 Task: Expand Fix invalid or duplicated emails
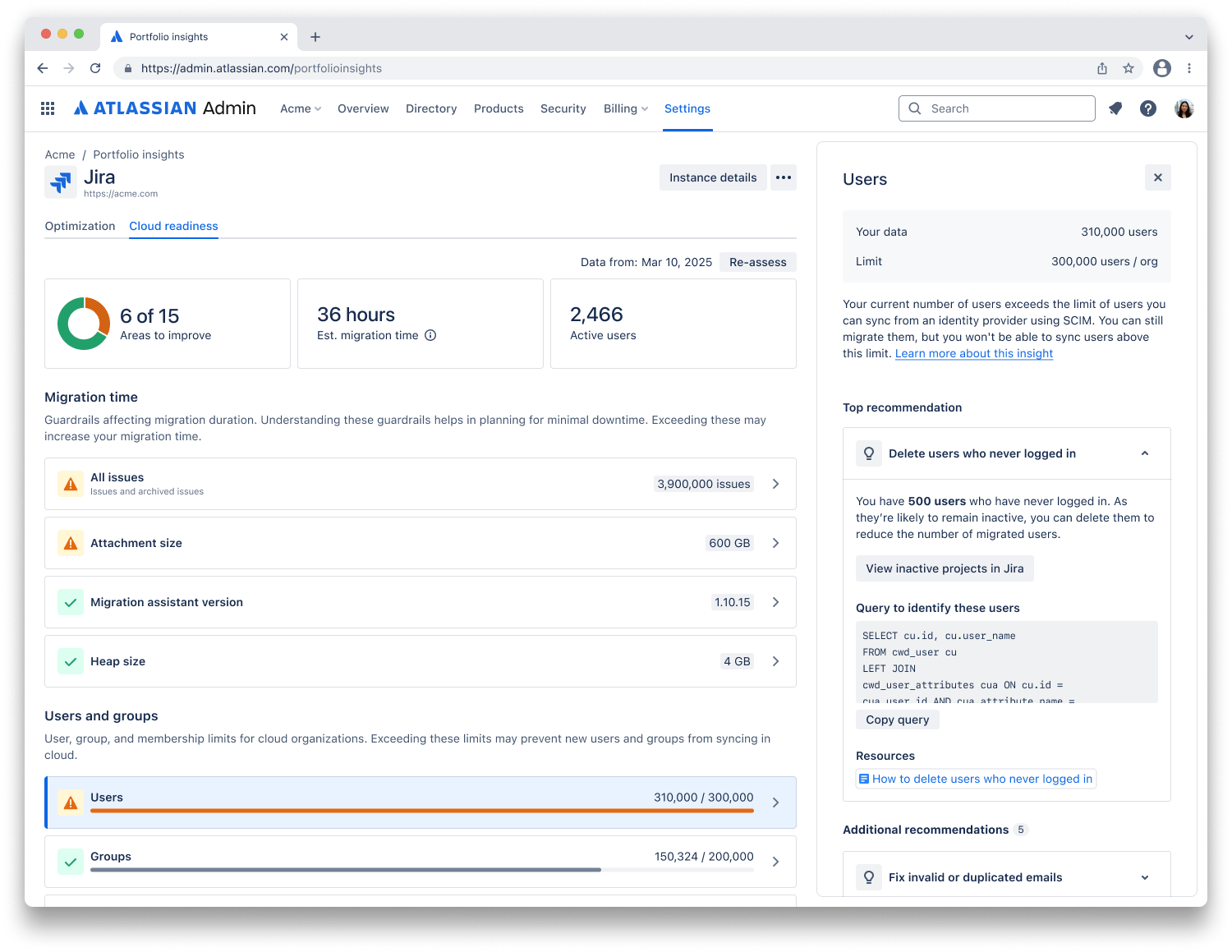(x=1144, y=877)
